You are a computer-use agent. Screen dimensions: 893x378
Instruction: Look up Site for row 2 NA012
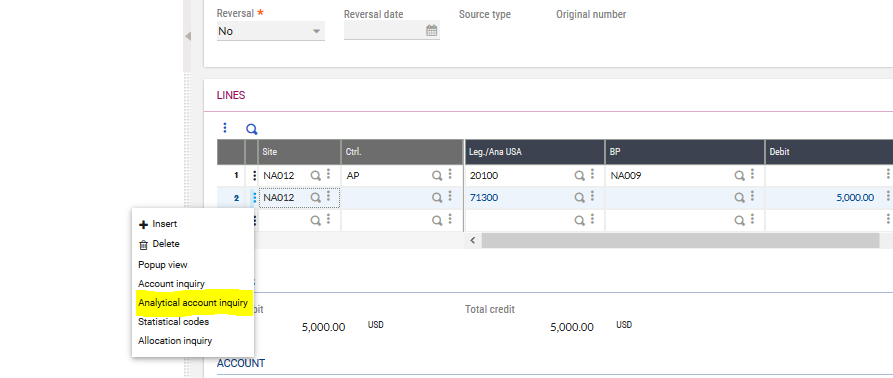click(315, 198)
